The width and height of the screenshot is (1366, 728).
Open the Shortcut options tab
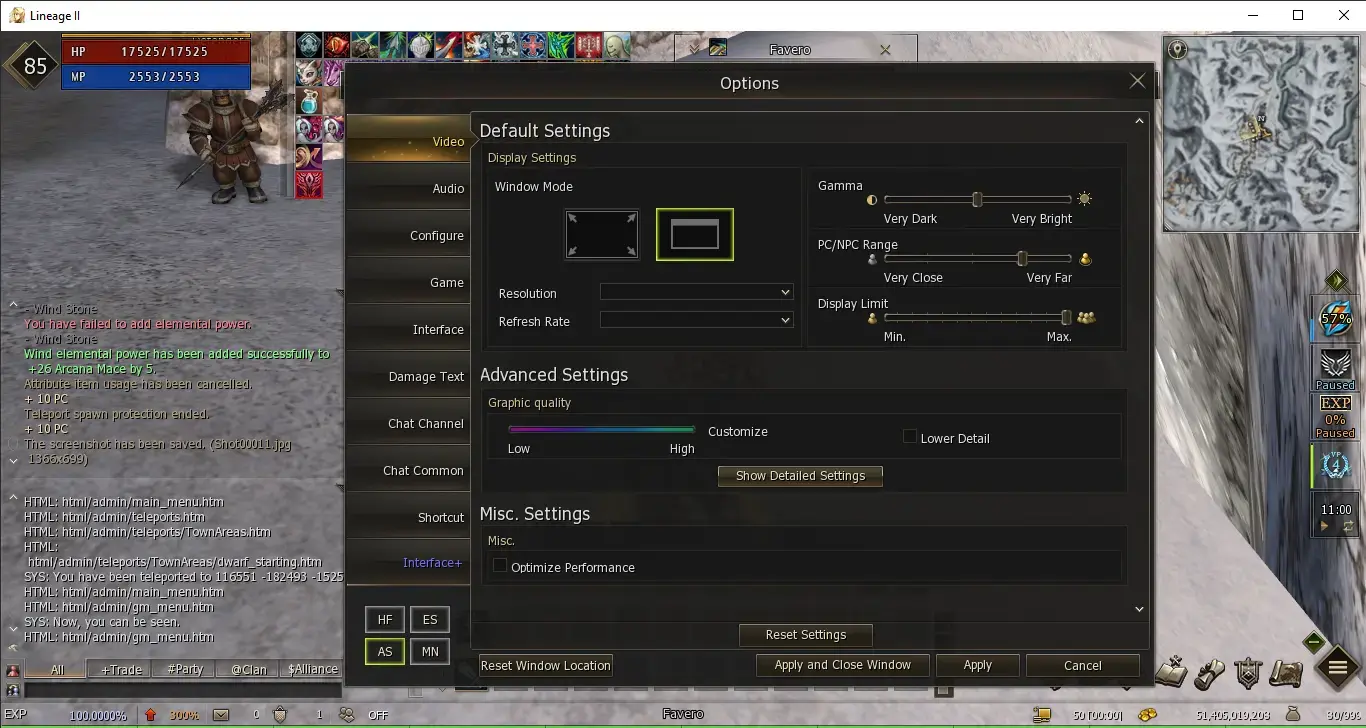[409, 517]
